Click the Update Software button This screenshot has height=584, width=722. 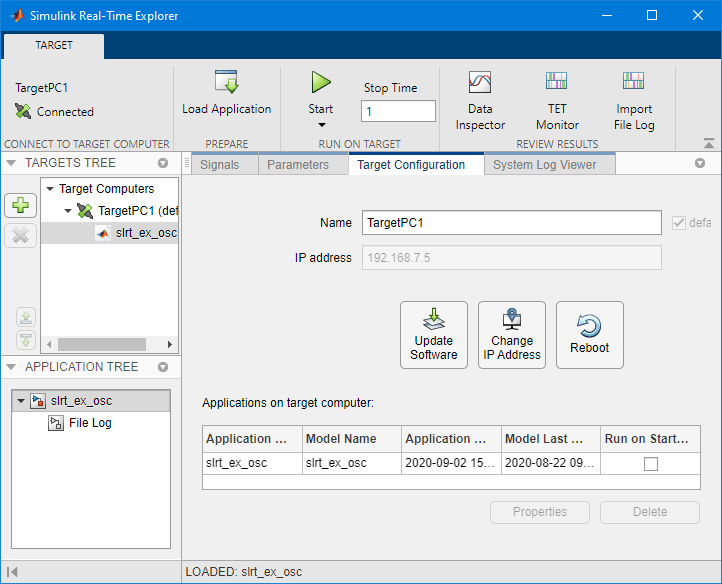click(x=434, y=335)
